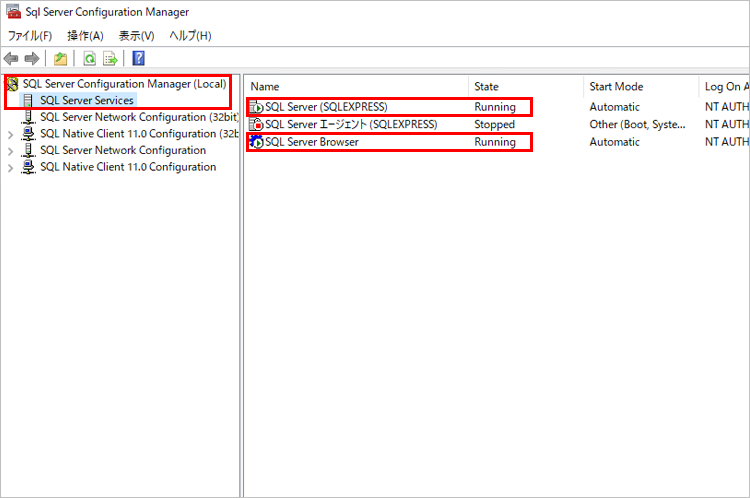
Task: Select the SQL Server (SQLEXPRESS) service name
Action: click(x=326, y=107)
